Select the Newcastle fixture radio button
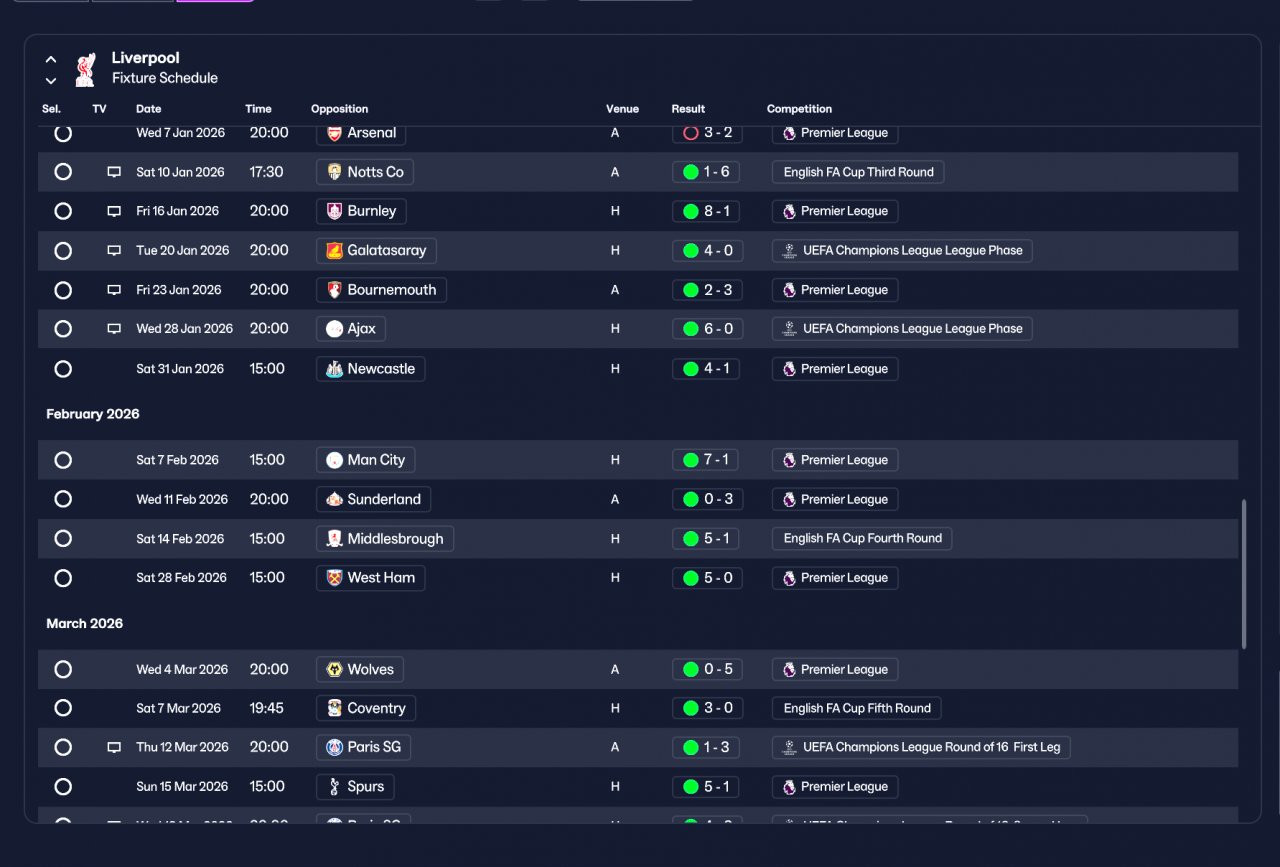 63,369
